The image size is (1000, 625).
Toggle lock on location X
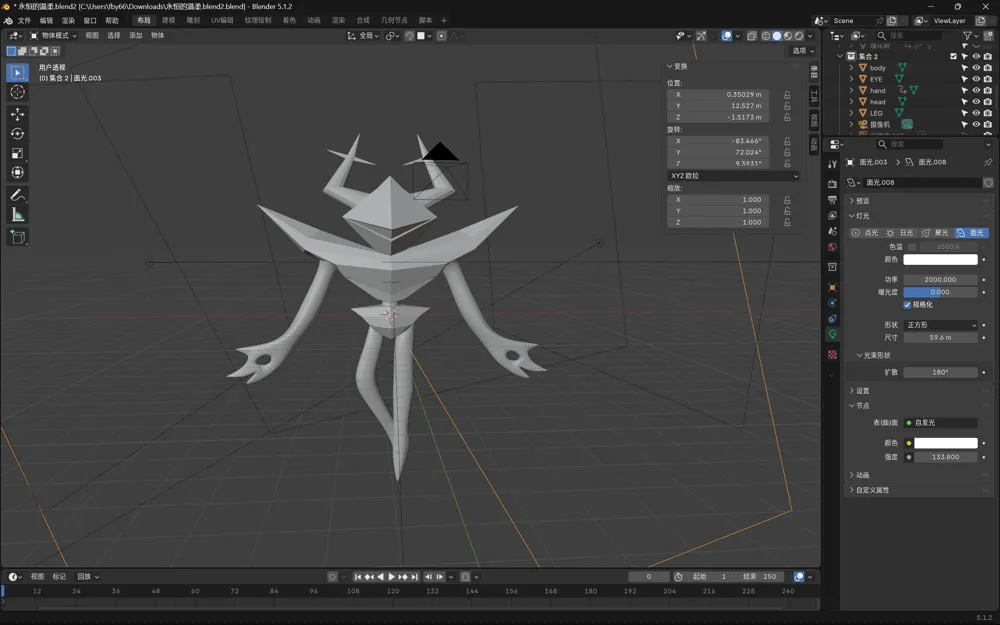pyautogui.click(x=787, y=94)
